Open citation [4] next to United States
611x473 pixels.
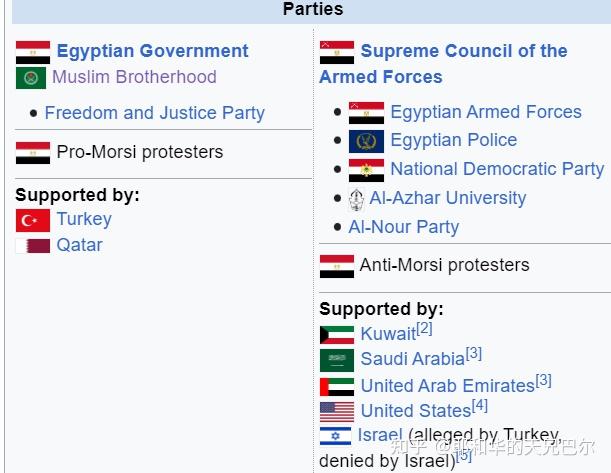(480, 406)
